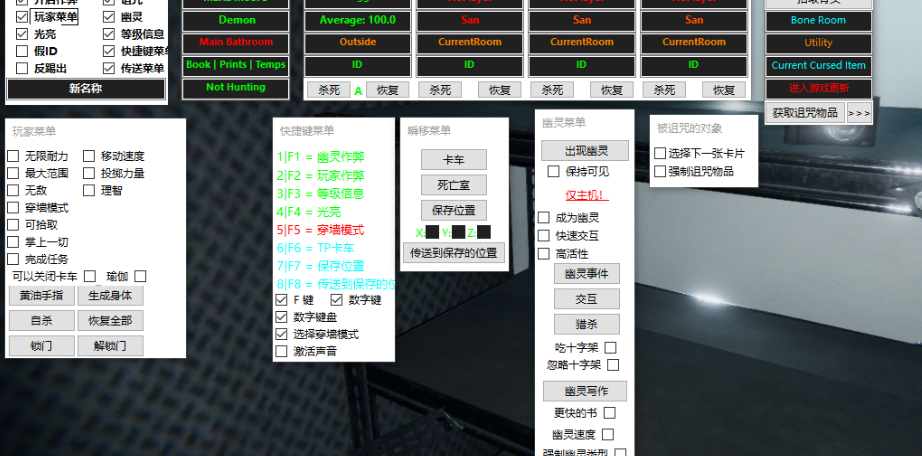Click the Book | Prints | Temps field

click(x=236, y=65)
